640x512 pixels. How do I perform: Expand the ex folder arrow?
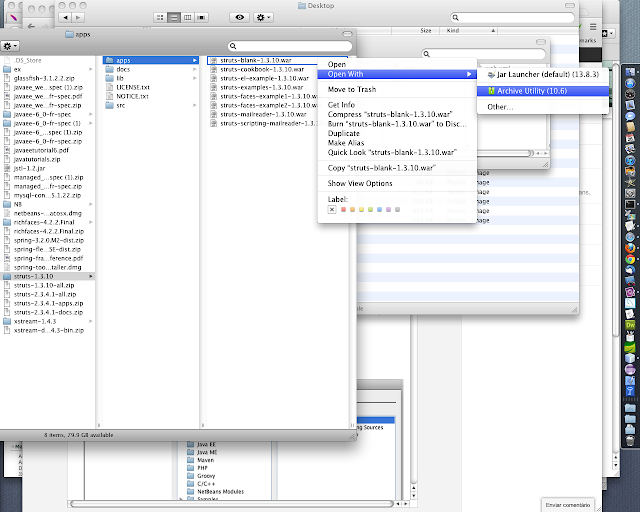(91, 69)
